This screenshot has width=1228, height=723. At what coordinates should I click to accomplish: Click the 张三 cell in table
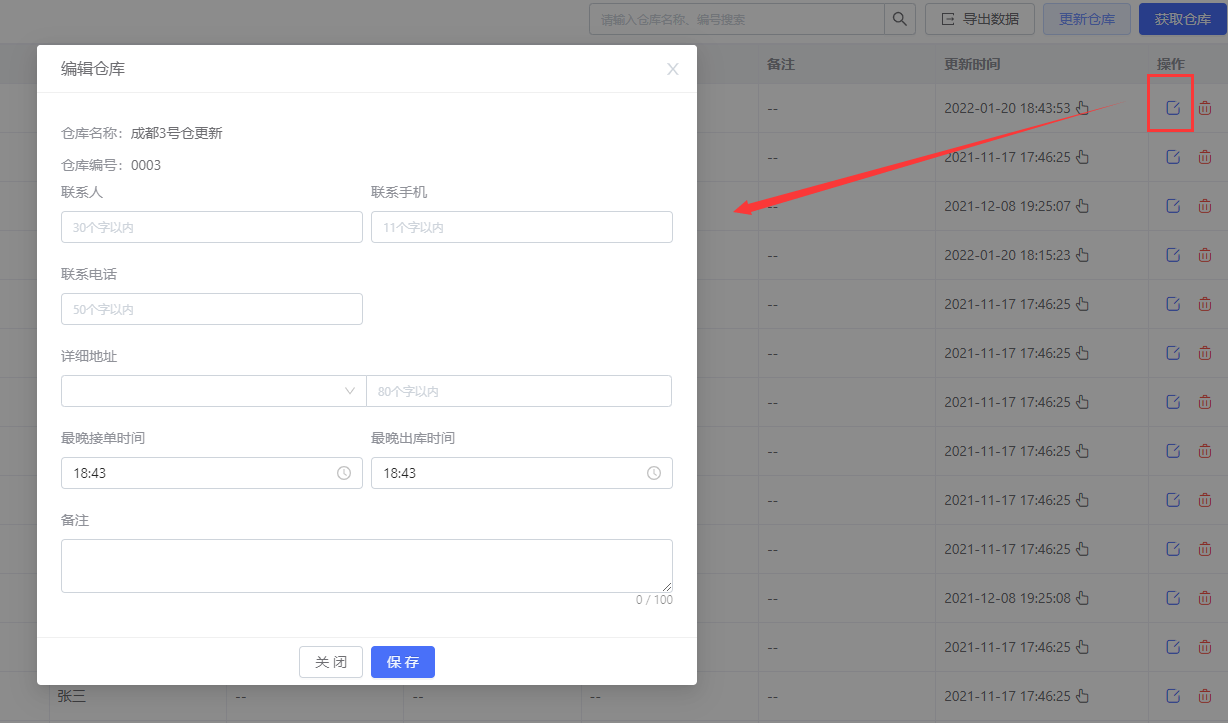pyautogui.click(x=71, y=696)
